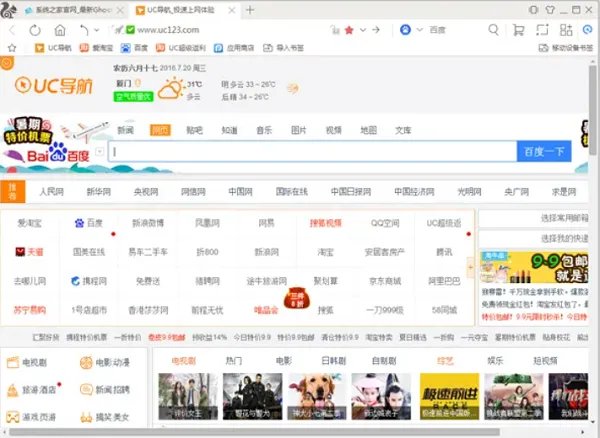Open the search engine selector dropdown arrow
This screenshot has width=600, height=438.
(x=419, y=29)
